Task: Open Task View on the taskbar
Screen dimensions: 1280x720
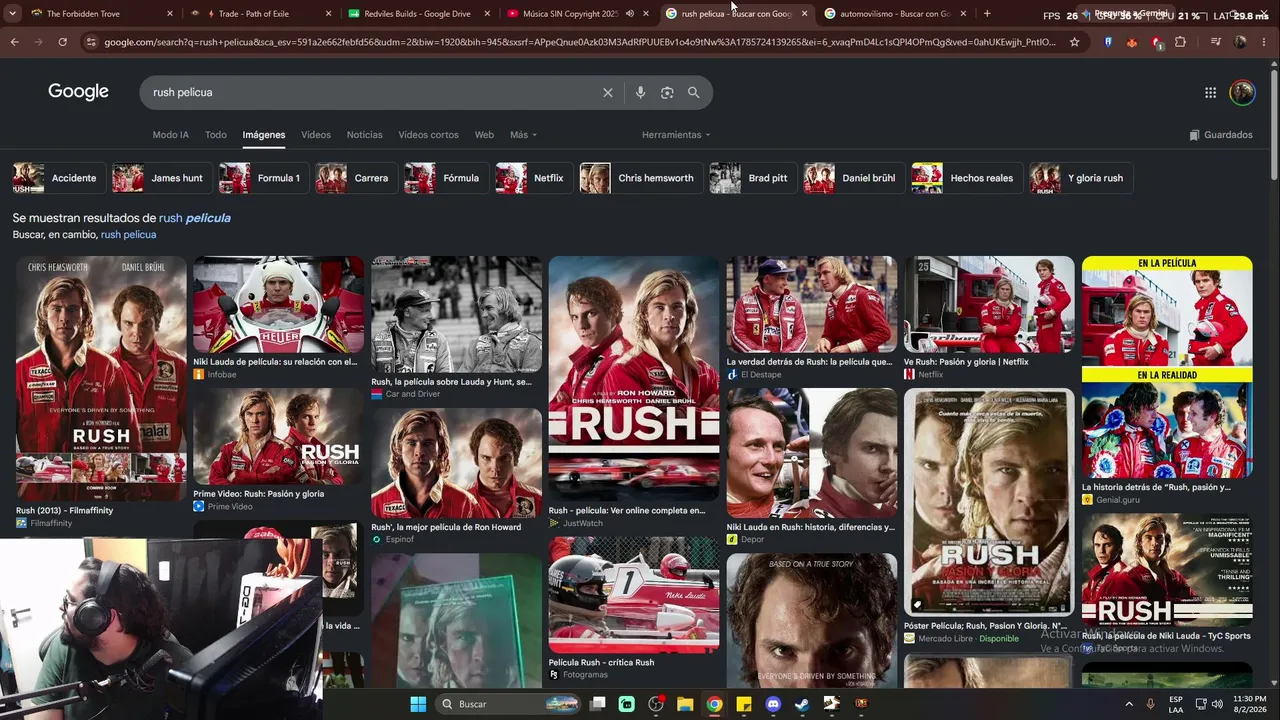Action: tap(598, 704)
